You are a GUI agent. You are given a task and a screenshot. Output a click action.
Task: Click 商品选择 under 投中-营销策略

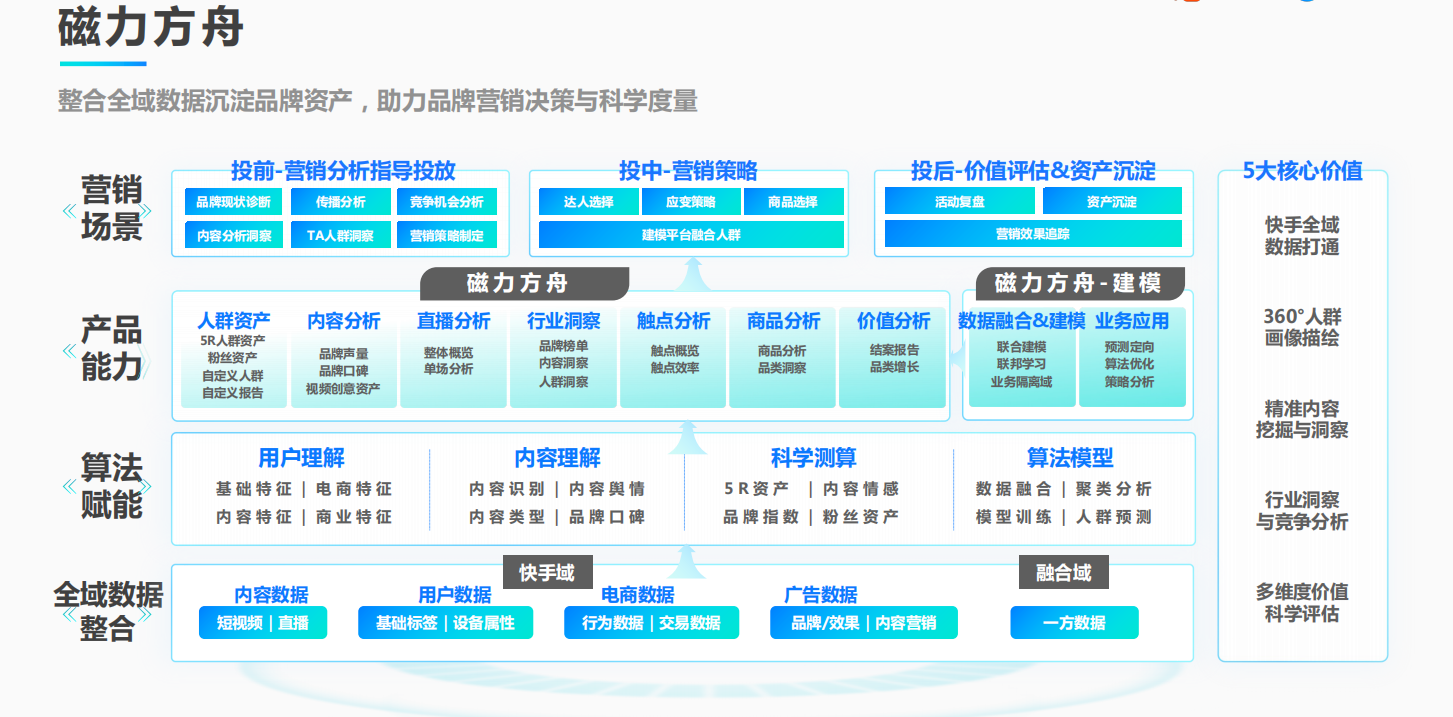(794, 201)
